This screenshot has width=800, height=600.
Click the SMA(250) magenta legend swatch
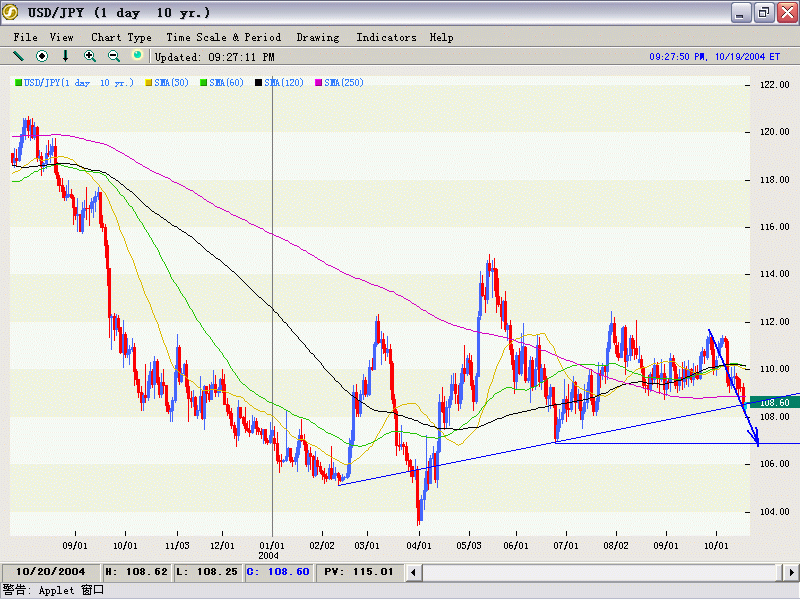point(320,82)
